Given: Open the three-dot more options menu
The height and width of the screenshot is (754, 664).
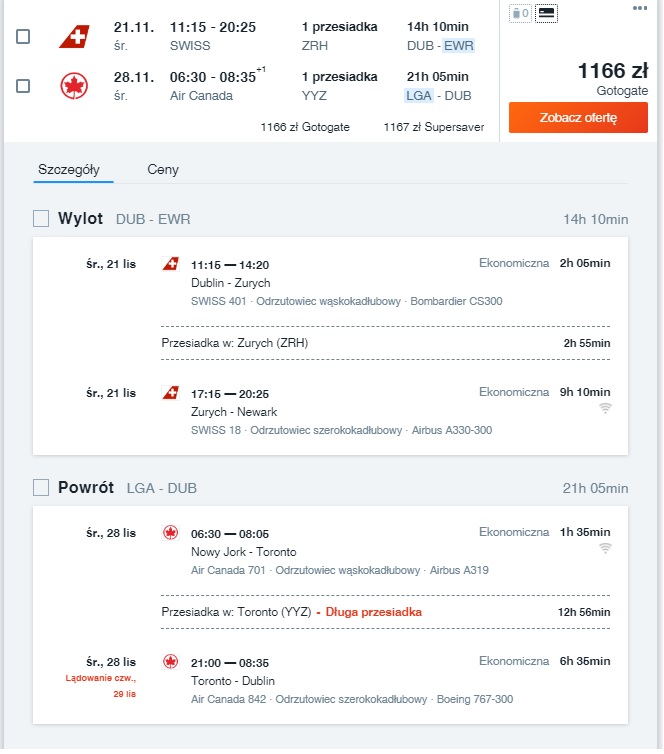Looking at the screenshot, I should (639, 8).
